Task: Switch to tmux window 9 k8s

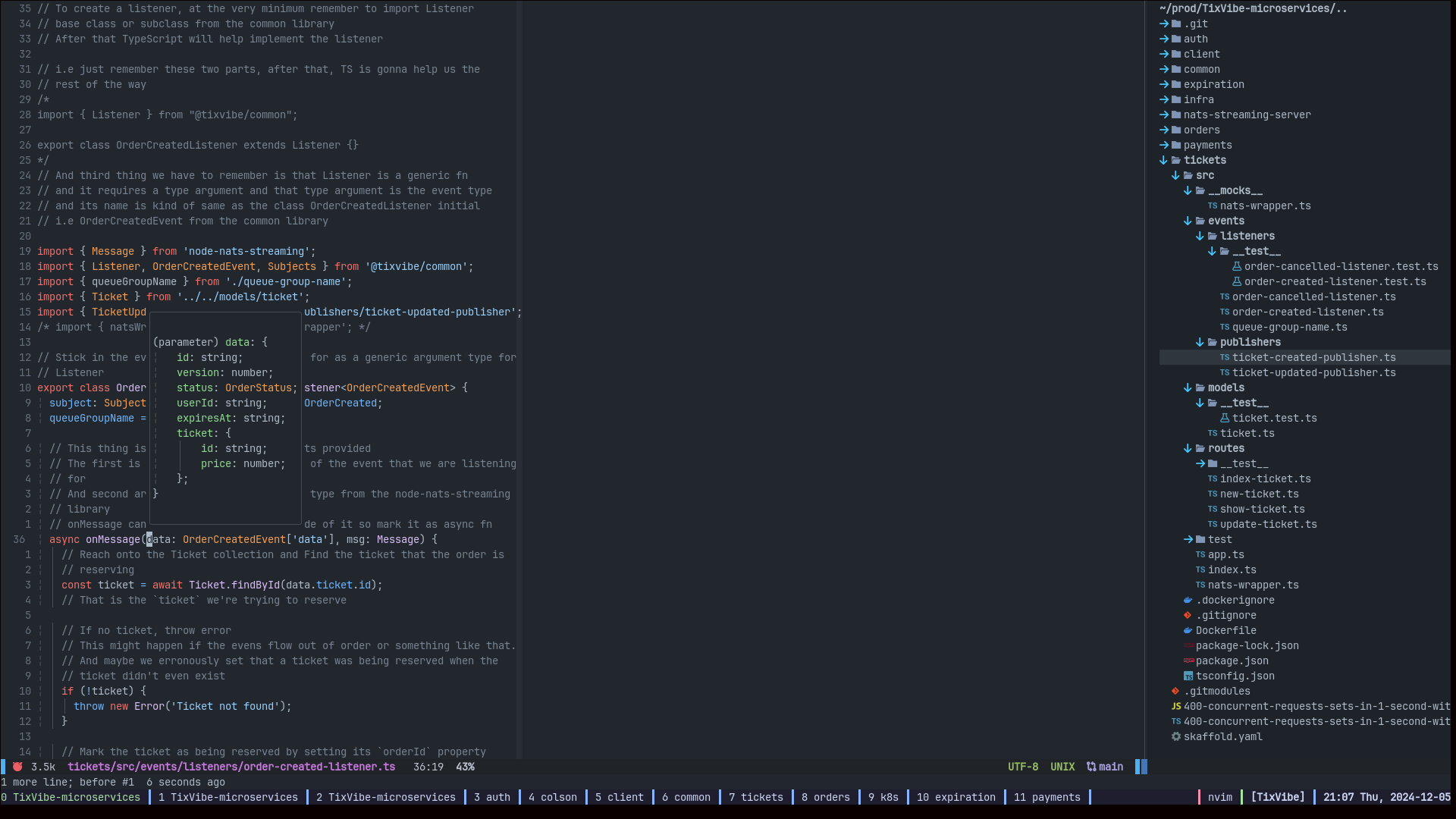Action: tap(883, 797)
